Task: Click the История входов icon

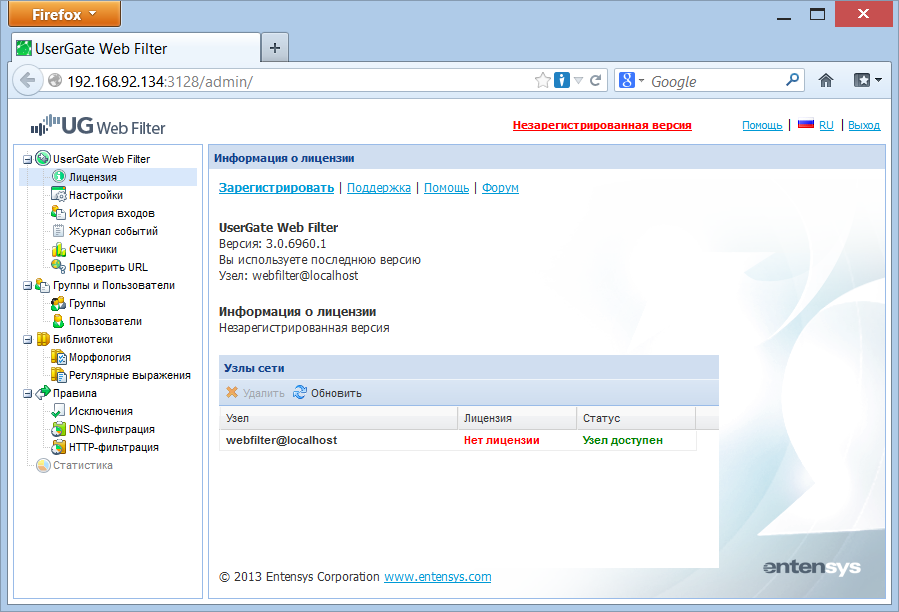Action: coord(58,213)
